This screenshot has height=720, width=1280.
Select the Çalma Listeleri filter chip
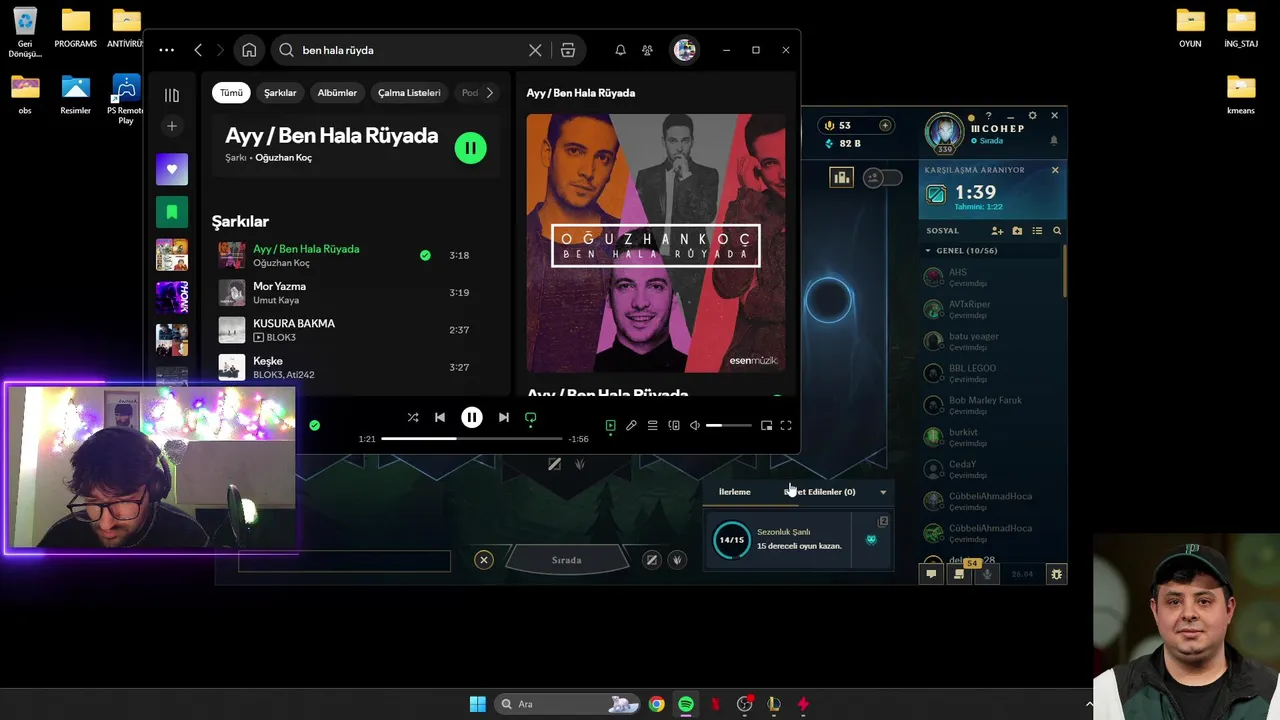[409, 93]
